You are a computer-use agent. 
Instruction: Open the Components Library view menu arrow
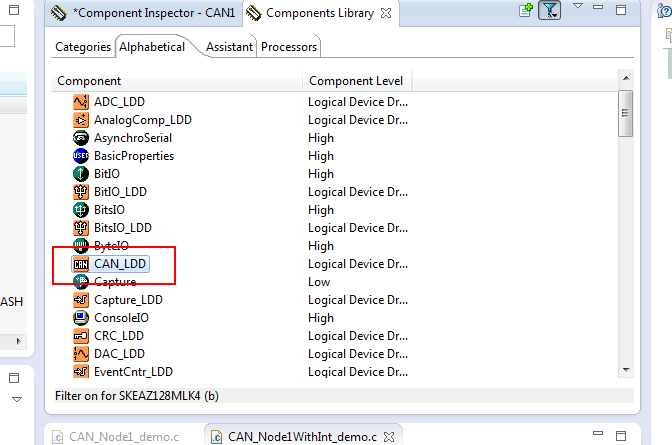pos(578,6)
